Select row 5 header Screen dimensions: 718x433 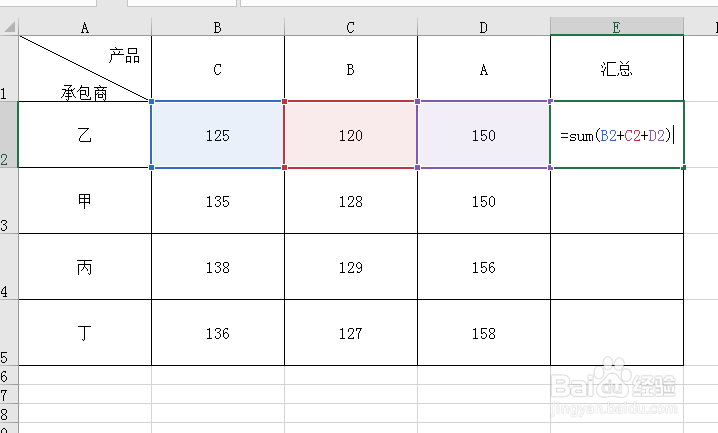(x=8, y=333)
